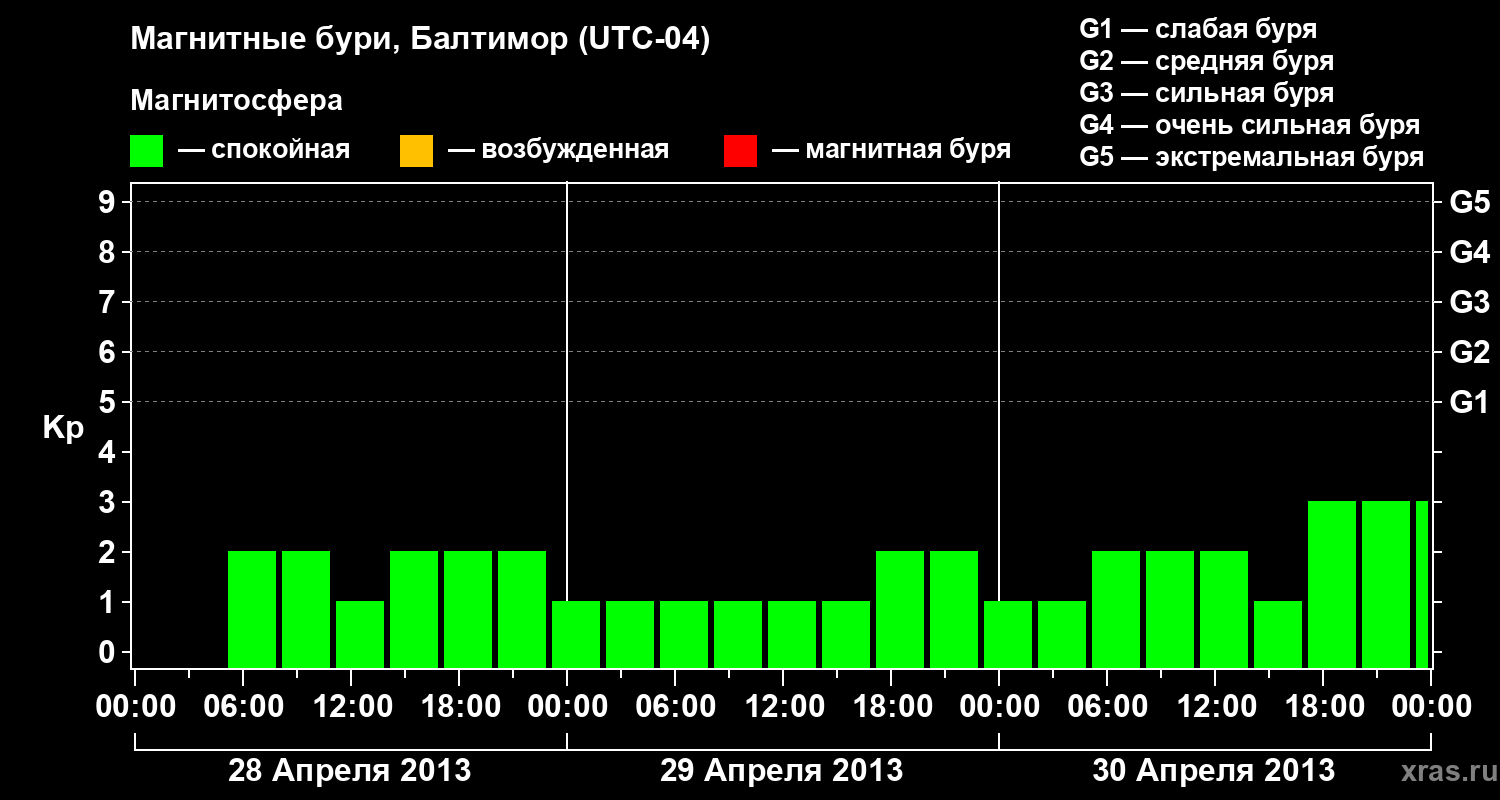Select the Kp 2 bar at 18:00 on 28 April
The width and height of the screenshot is (1500, 800).
pos(468,609)
